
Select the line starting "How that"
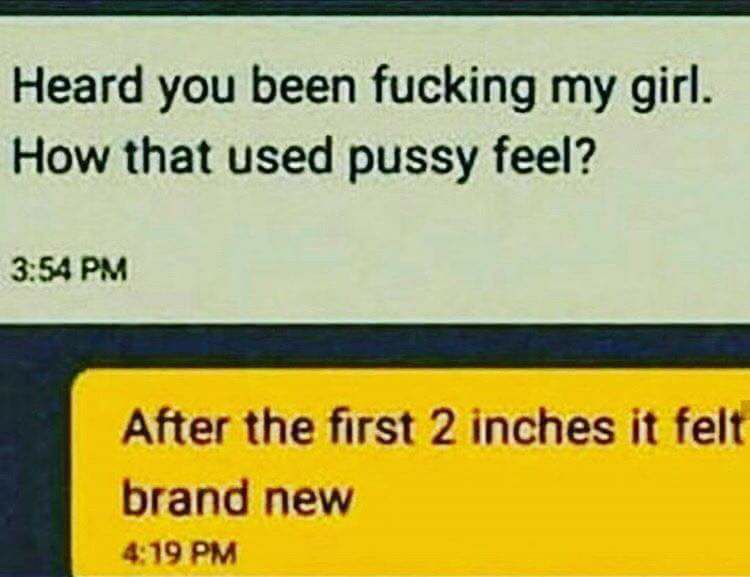[x=301, y=161]
